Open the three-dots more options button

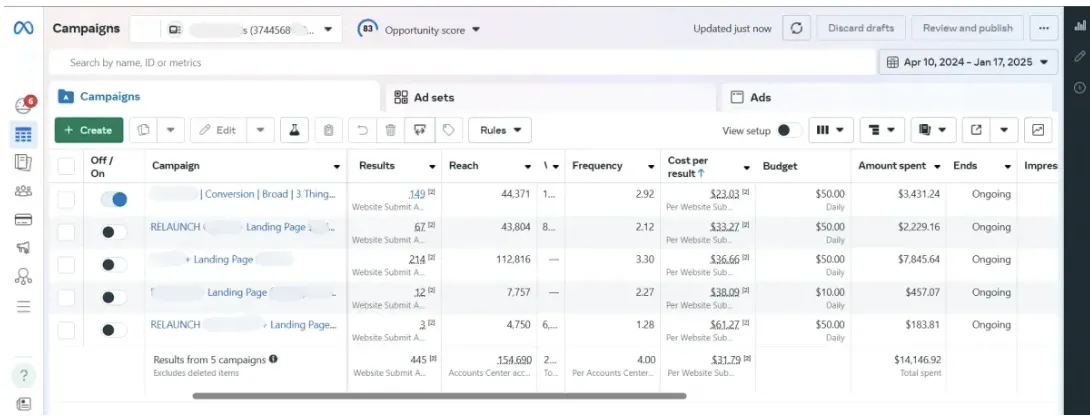pos(1043,29)
